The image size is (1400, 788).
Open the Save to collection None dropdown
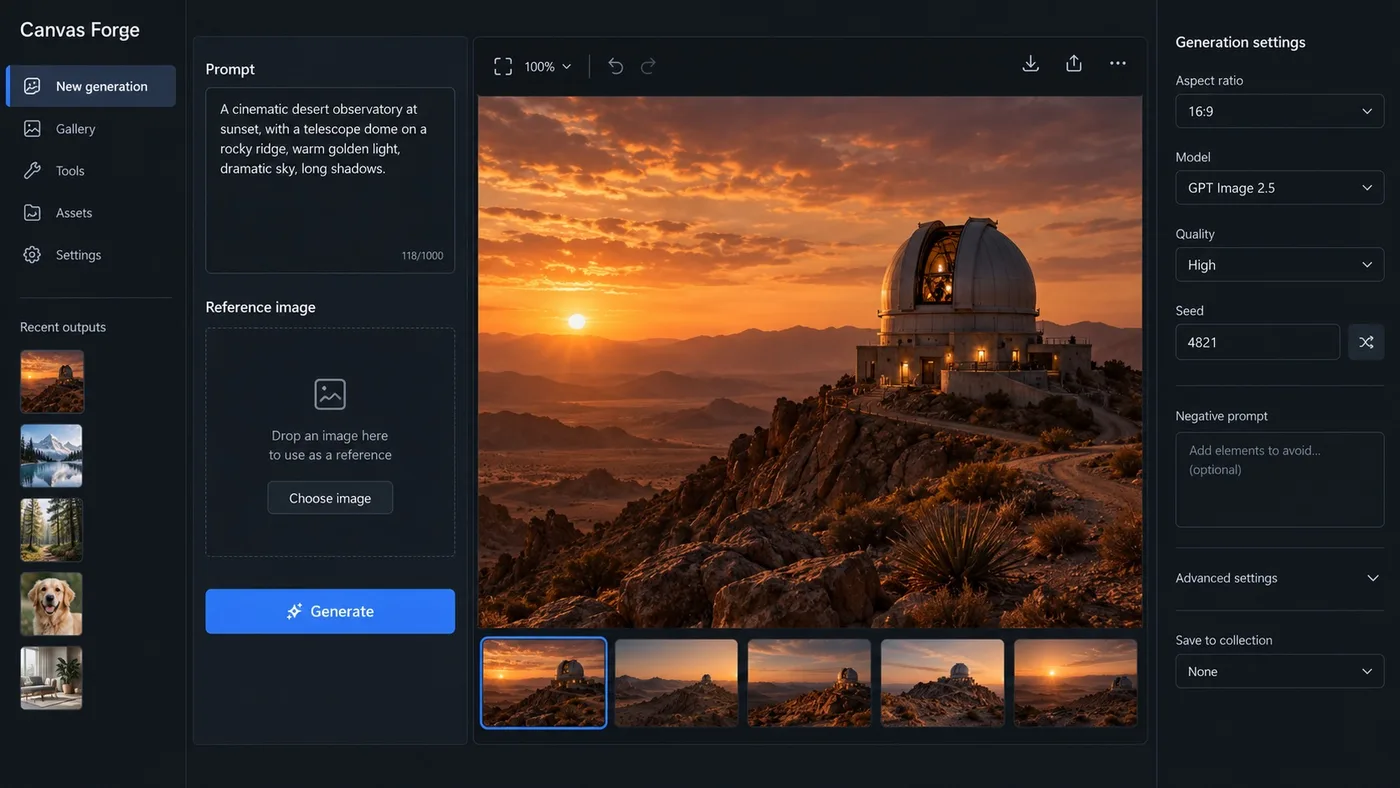[x=1280, y=671]
